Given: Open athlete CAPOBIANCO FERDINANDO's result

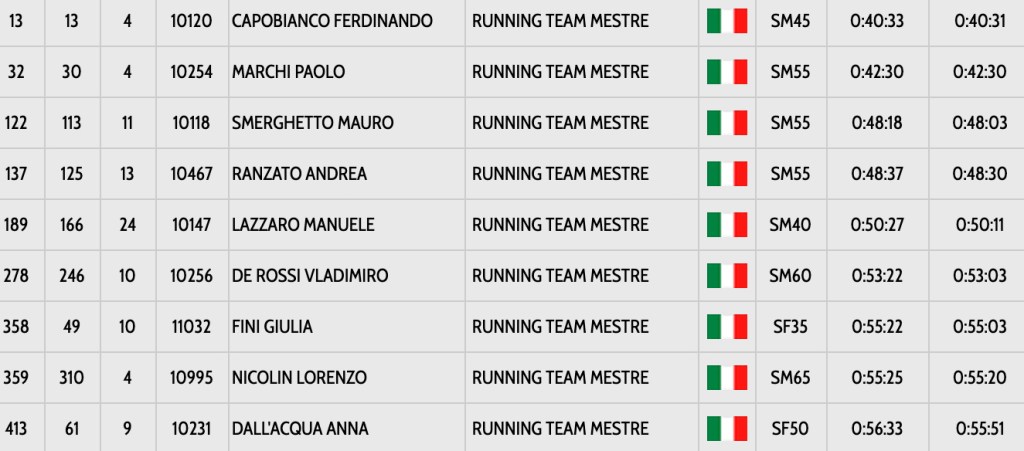Looking at the screenshot, I should pos(332,21).
